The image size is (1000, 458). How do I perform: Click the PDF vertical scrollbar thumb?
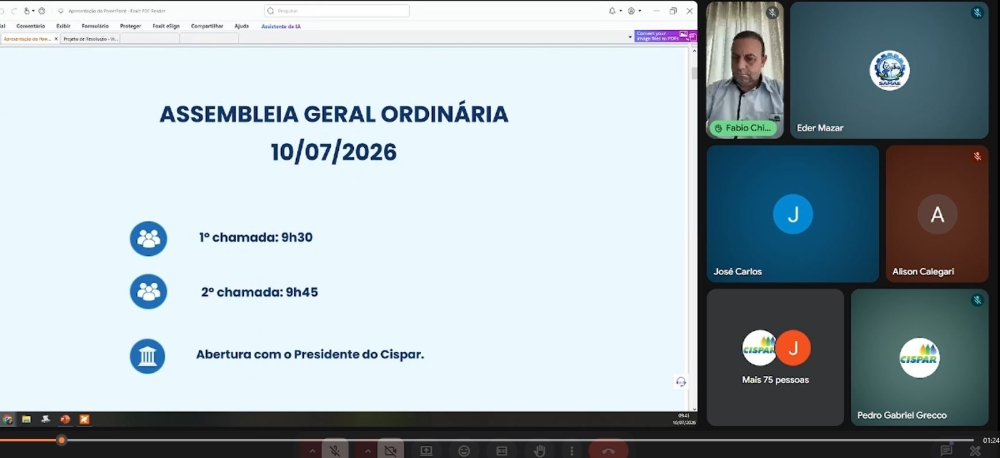(694, 73)
